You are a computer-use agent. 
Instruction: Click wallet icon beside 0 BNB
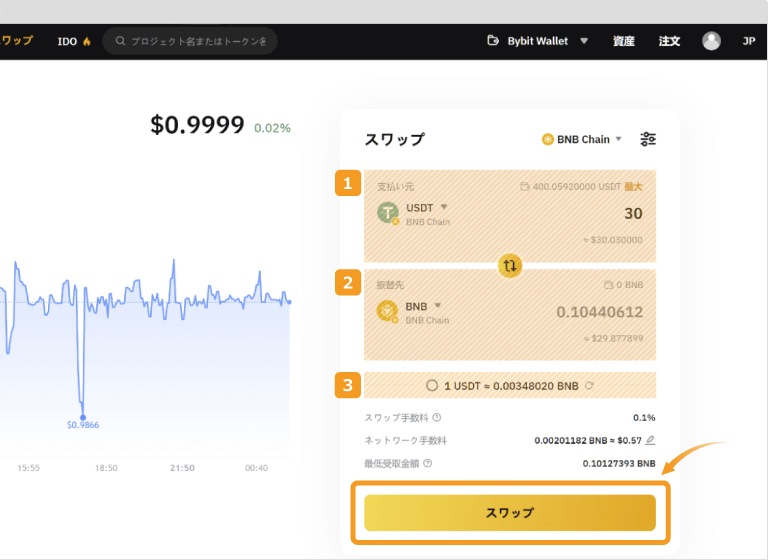(x=608, y=285)
